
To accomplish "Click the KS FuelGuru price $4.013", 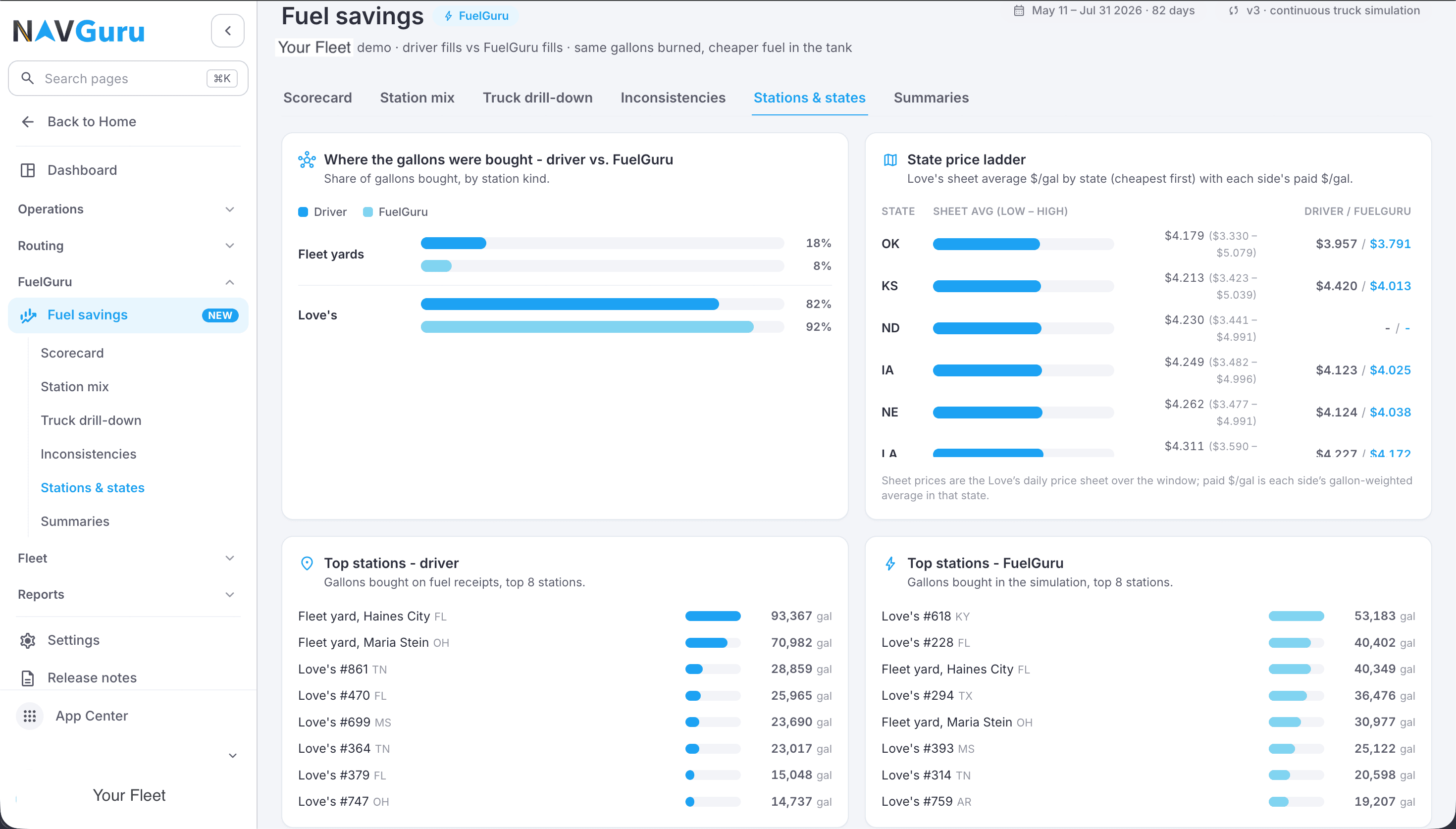I will tap(1390, 286).
